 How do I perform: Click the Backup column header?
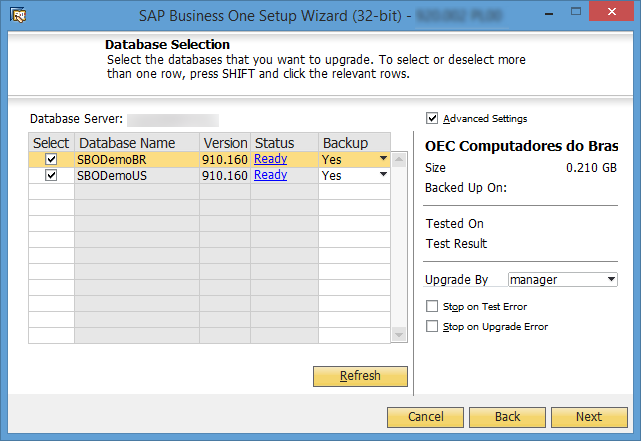354,143
